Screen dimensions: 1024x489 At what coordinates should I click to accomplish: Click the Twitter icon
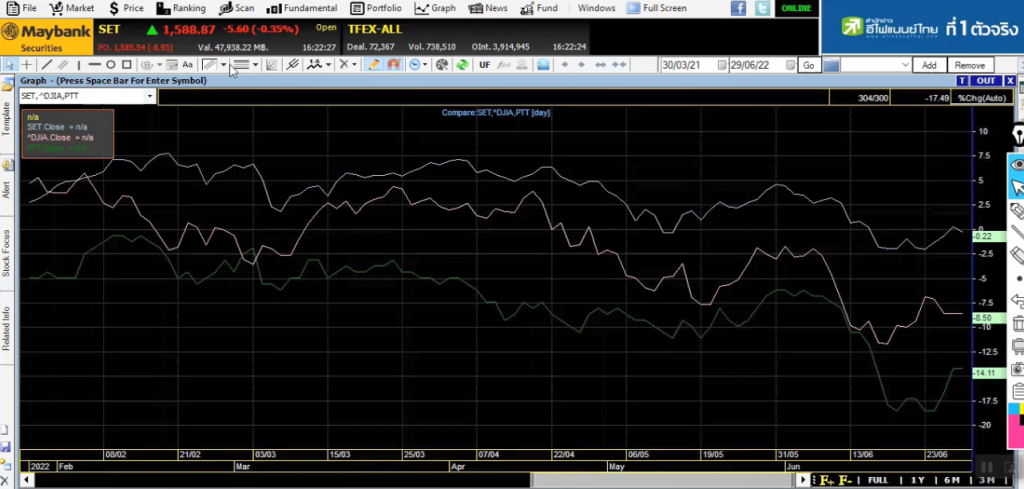[x=761, y=8]
